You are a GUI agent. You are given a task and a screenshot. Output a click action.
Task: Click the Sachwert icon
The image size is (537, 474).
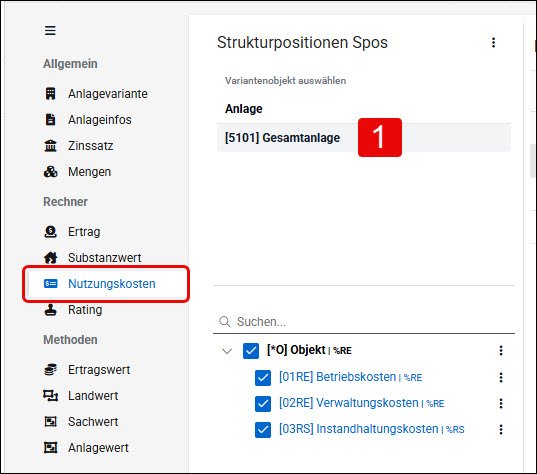[50, 422]
